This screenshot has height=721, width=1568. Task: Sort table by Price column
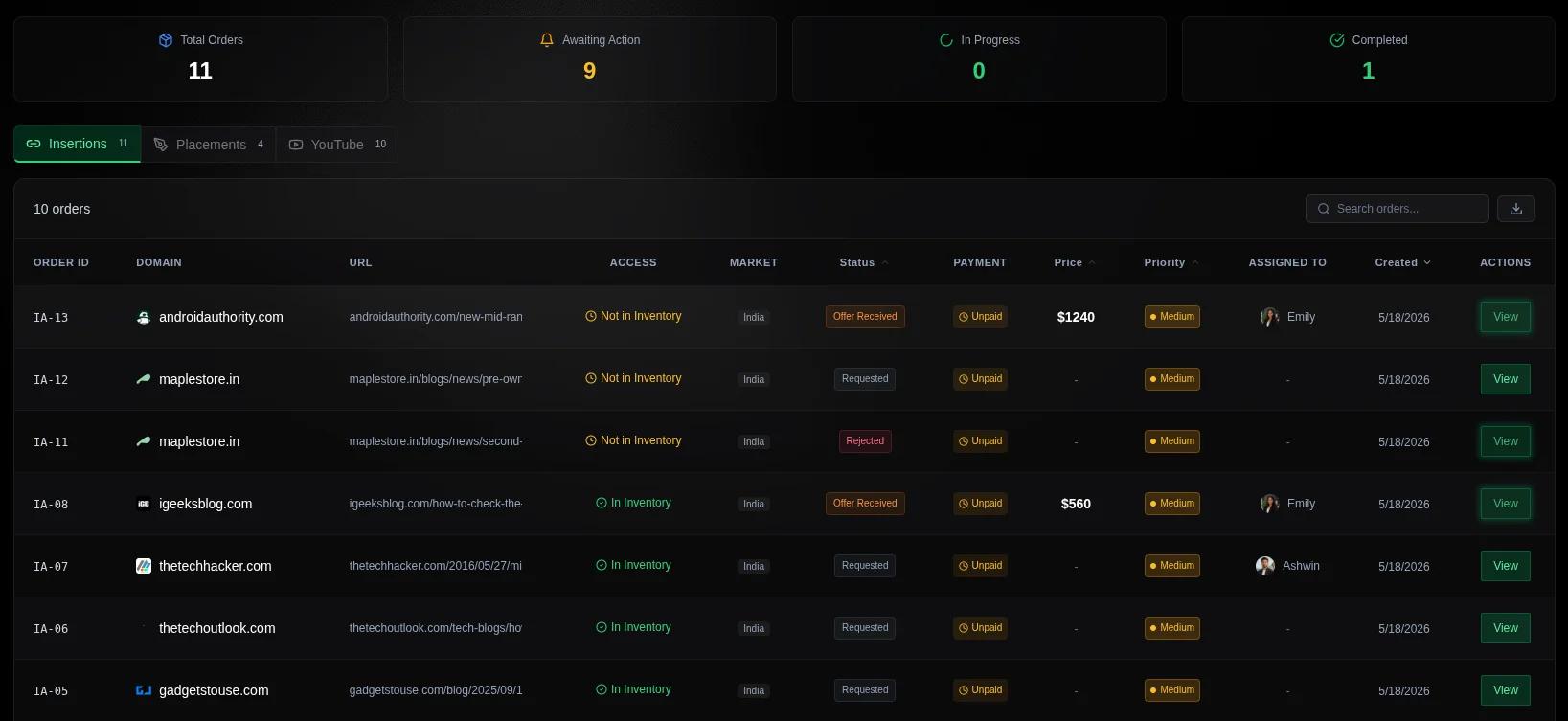tap(1075, 262)
